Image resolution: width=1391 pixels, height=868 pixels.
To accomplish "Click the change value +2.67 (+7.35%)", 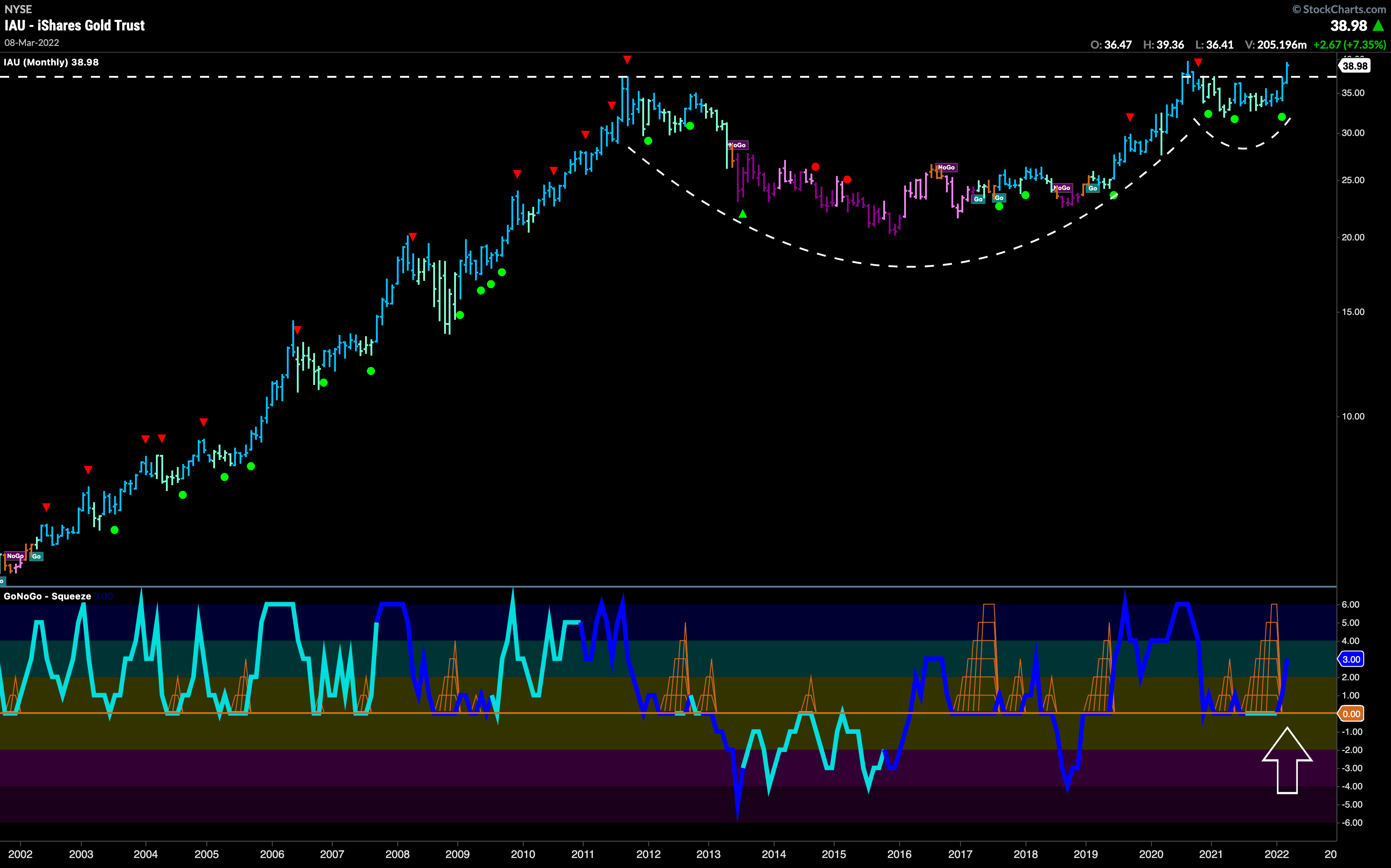I will click(1350, 45).
